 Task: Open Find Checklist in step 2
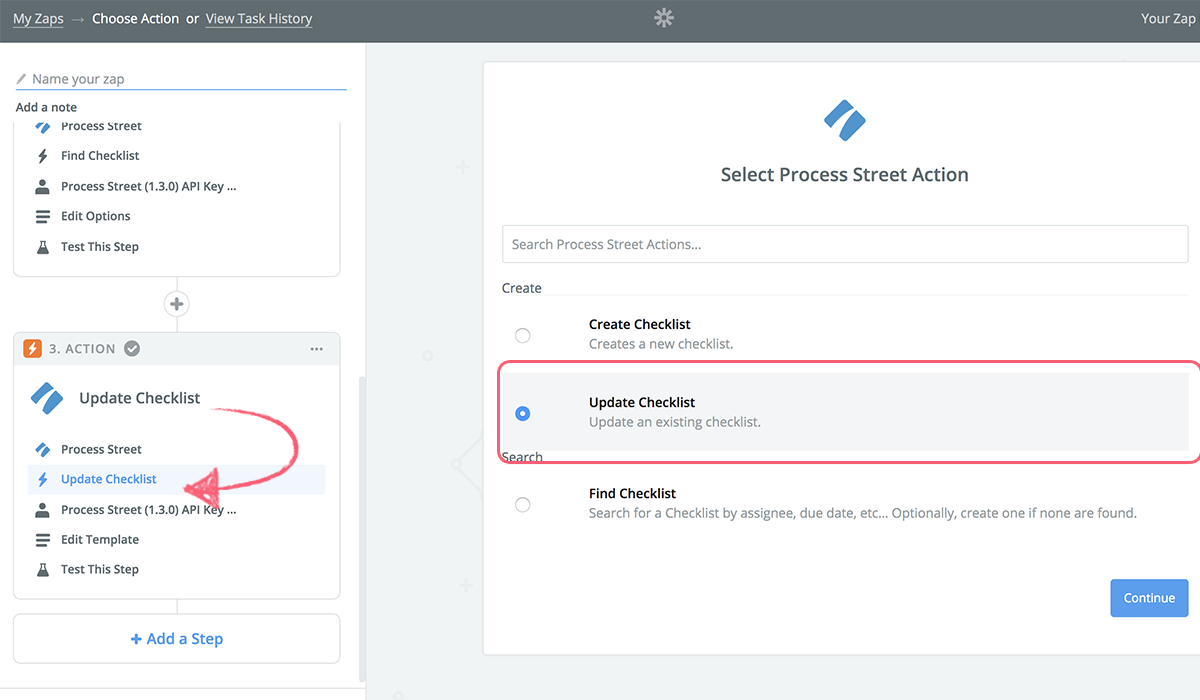pos(100,156)
